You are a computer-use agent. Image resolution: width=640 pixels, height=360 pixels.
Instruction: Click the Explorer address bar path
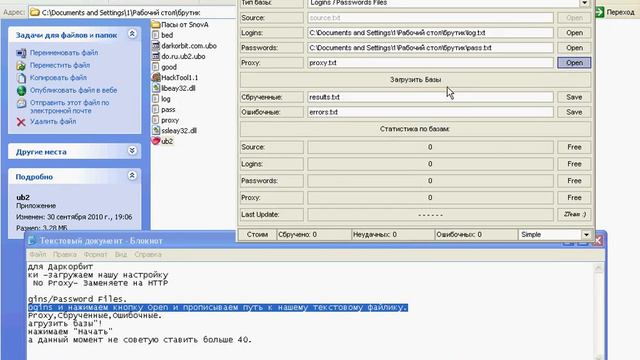click(x=121, y=13)
